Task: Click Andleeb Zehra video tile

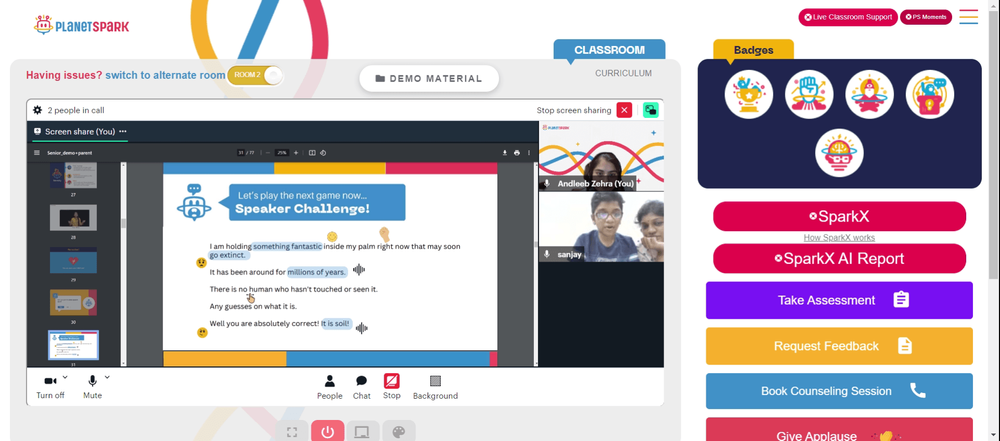Action: click(x=601, y=156)
